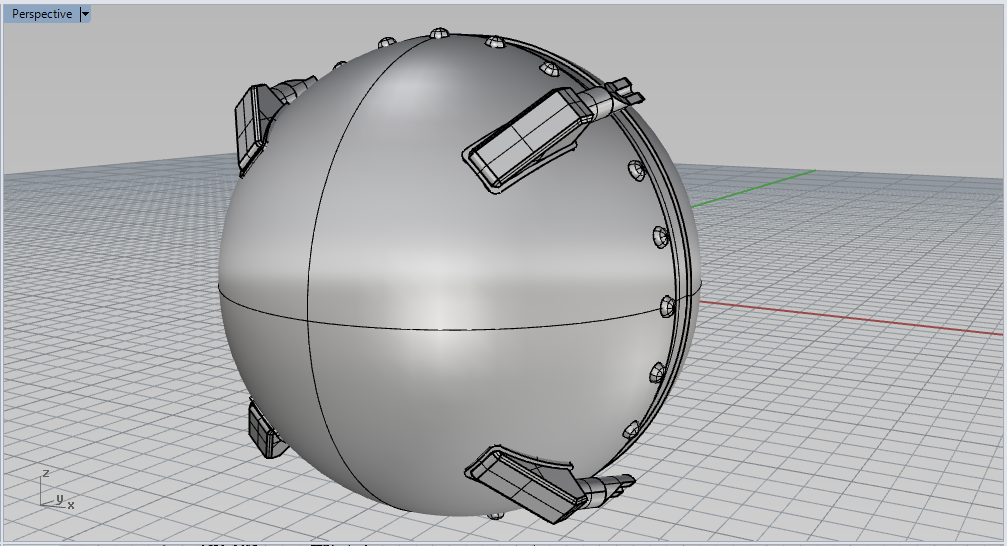Select the sphere model in the viewport
This screenshot has height=546, width=1007.
[458, 276]
